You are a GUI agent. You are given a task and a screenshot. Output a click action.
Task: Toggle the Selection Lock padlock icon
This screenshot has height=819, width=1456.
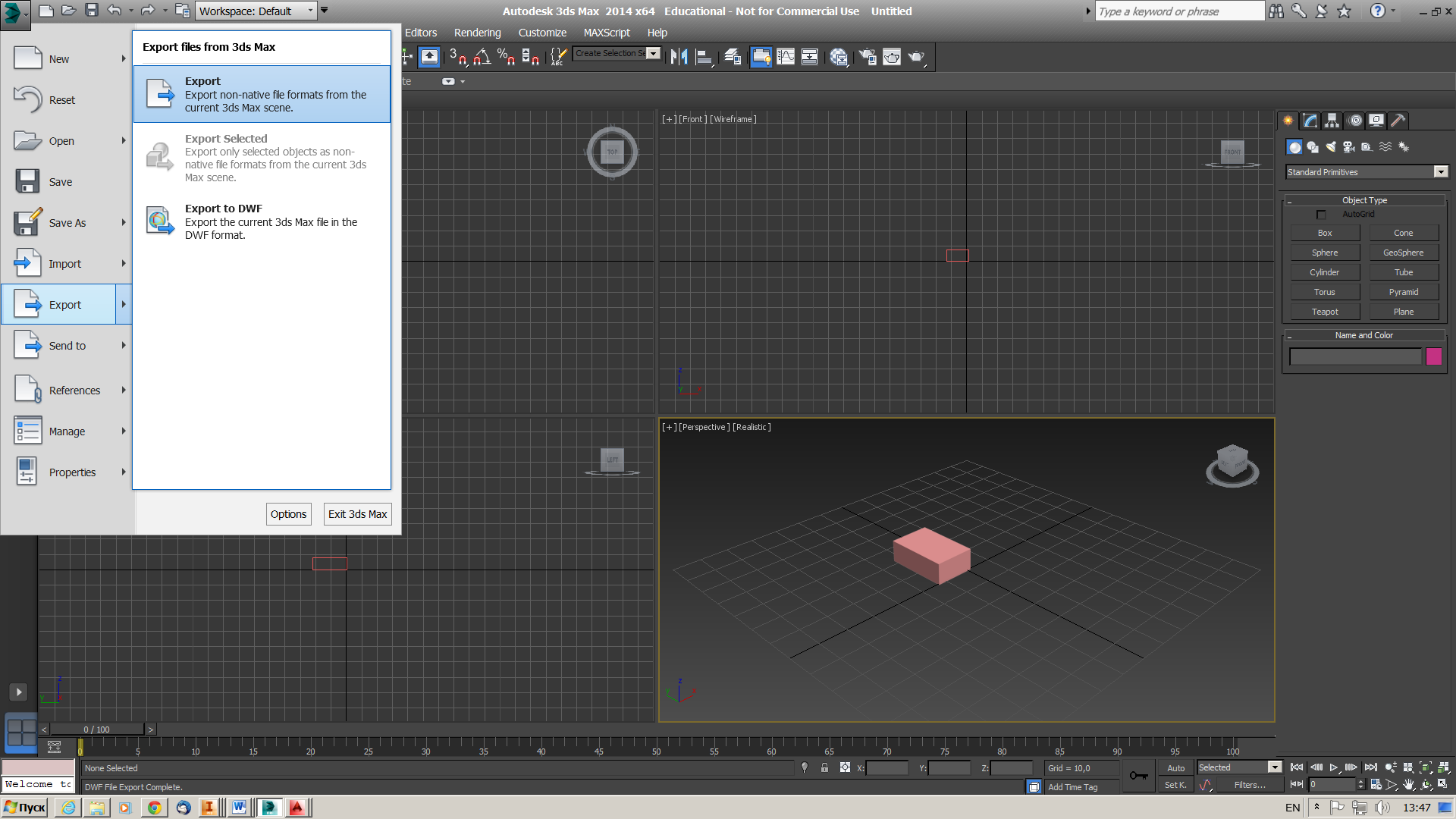click(x=824, y=767)
